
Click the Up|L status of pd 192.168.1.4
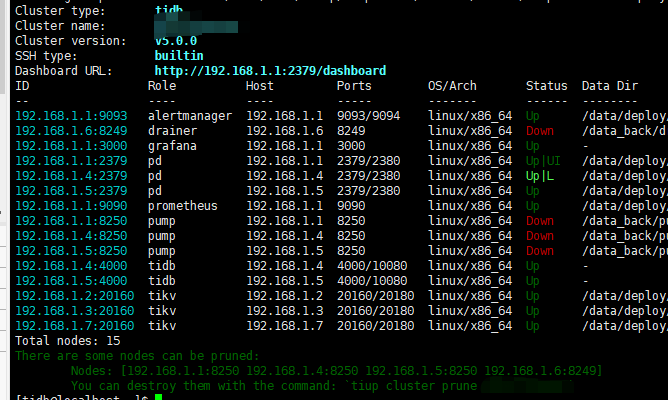540,176
